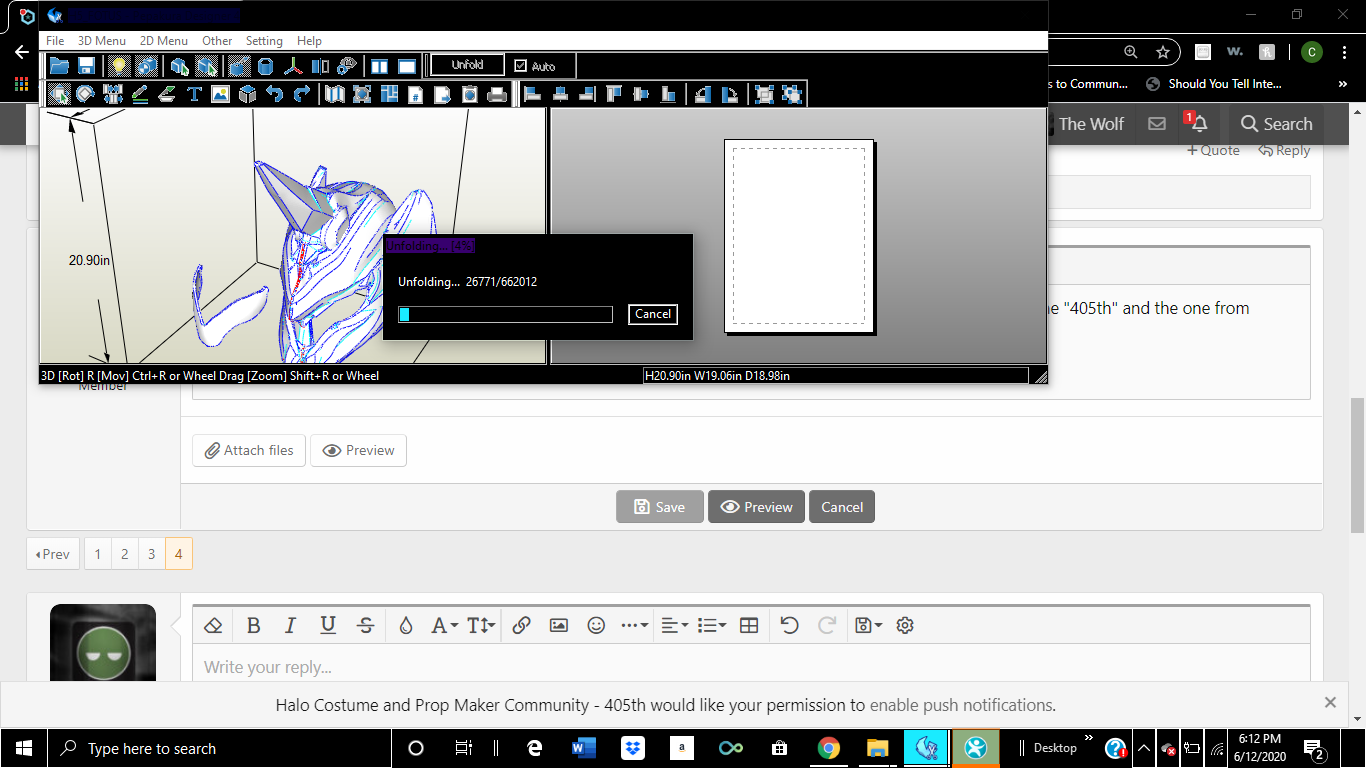
Task: Click the Prev page link
Action: 53,553
